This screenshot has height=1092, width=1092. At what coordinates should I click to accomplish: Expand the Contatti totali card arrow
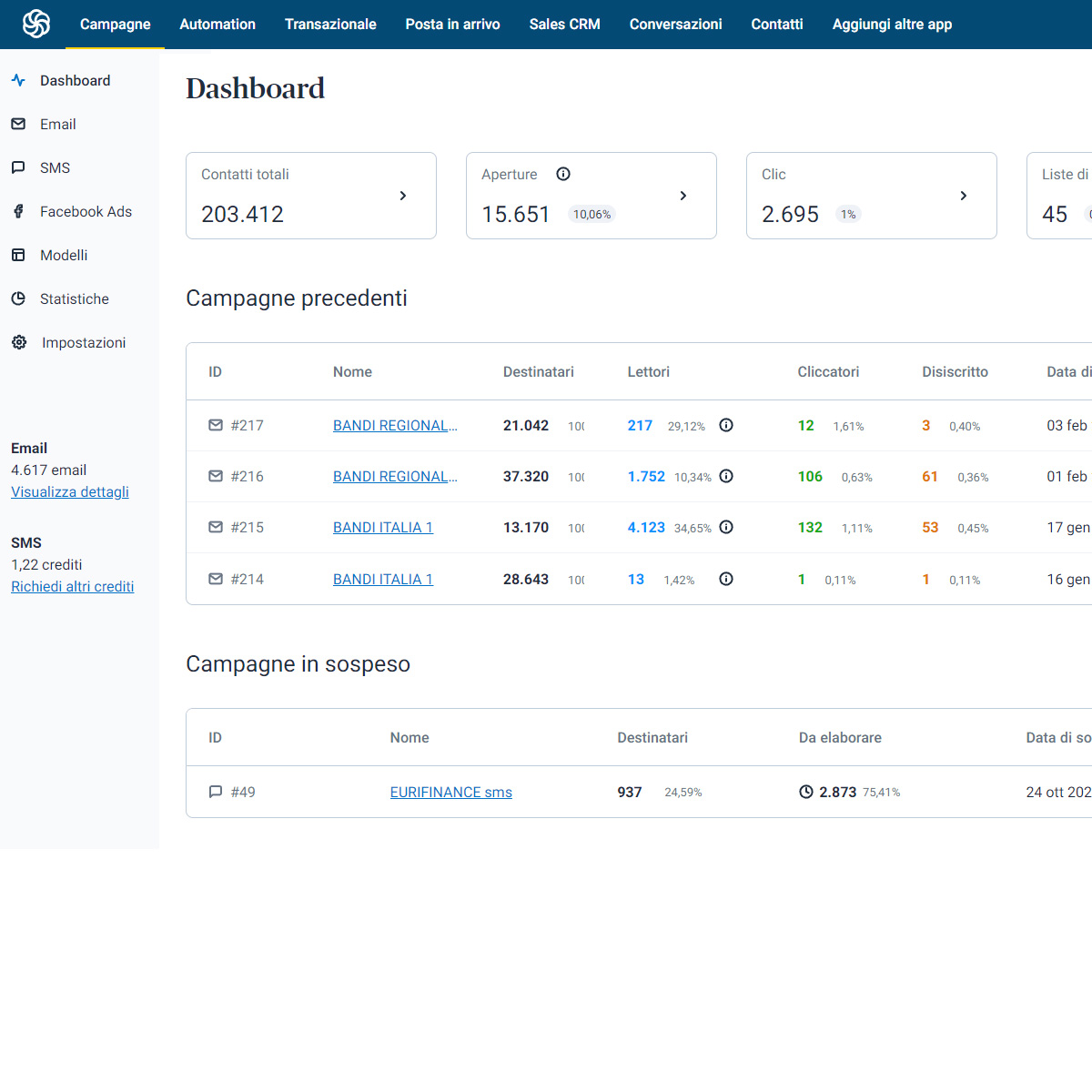403,196
